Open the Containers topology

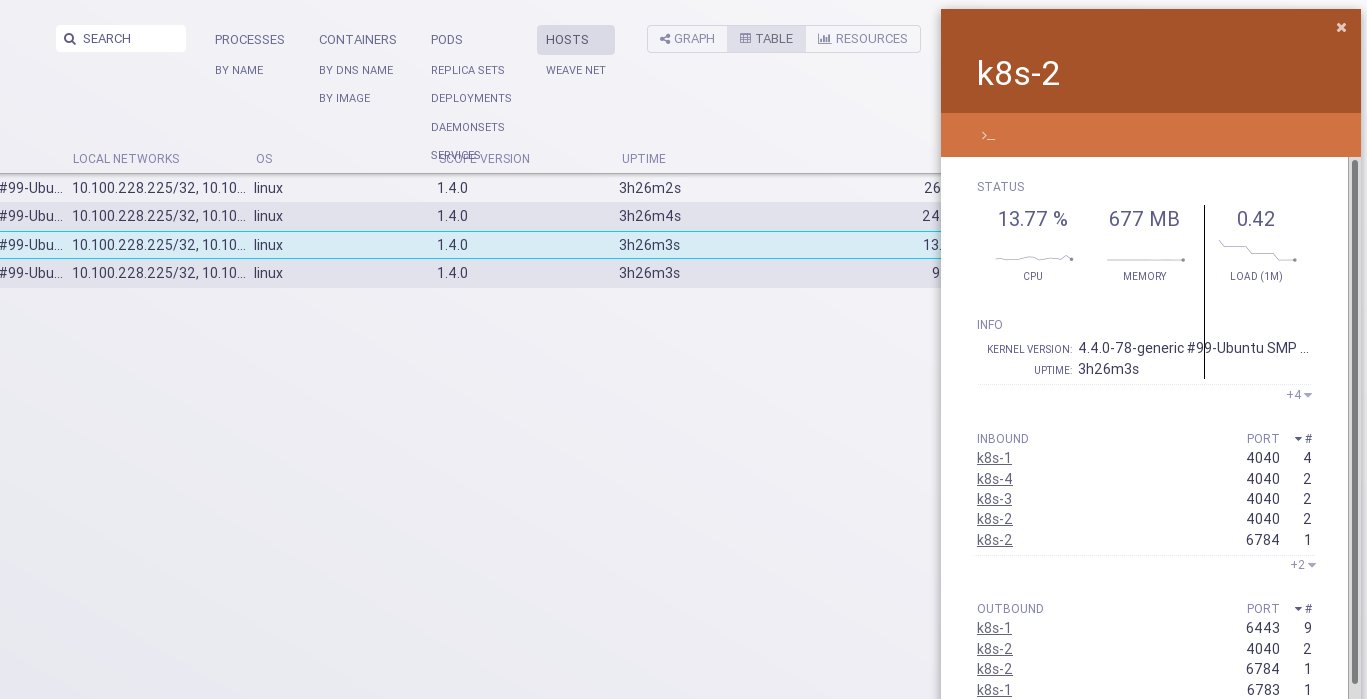click(358, 40)
